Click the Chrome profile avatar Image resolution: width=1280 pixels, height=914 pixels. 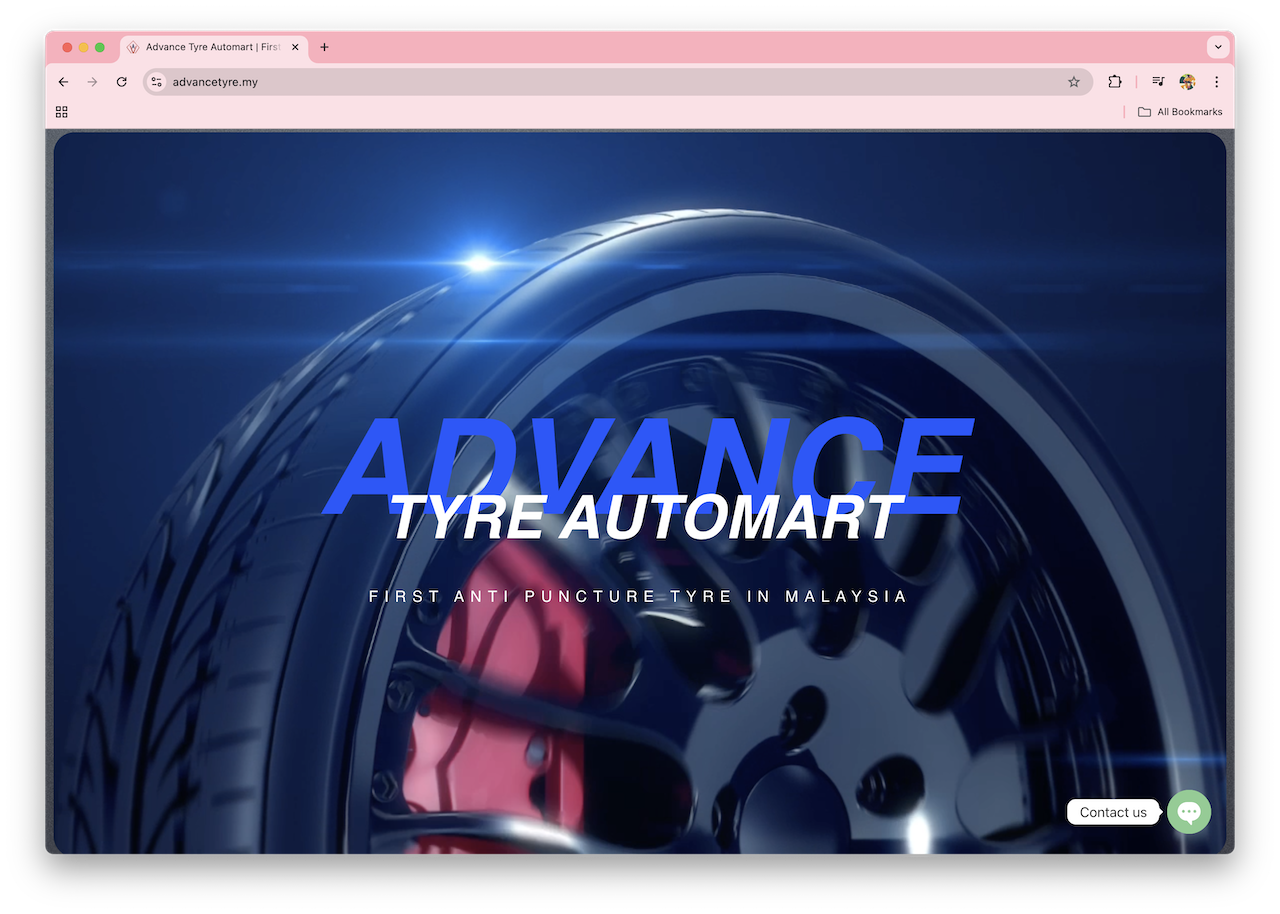[x=1187, y=82]
